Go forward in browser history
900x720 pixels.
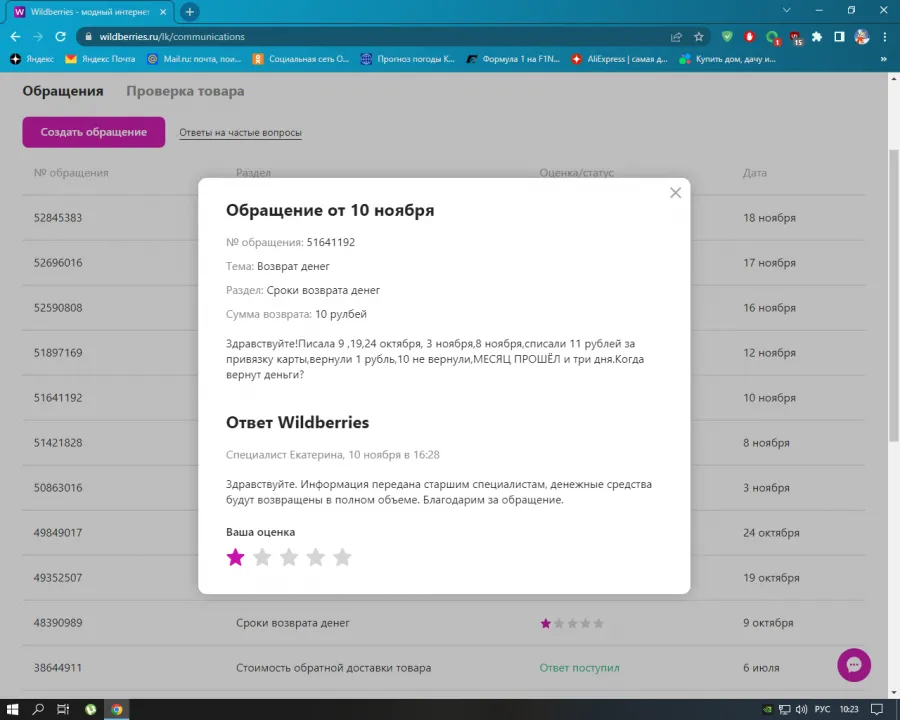click(38, 37)
